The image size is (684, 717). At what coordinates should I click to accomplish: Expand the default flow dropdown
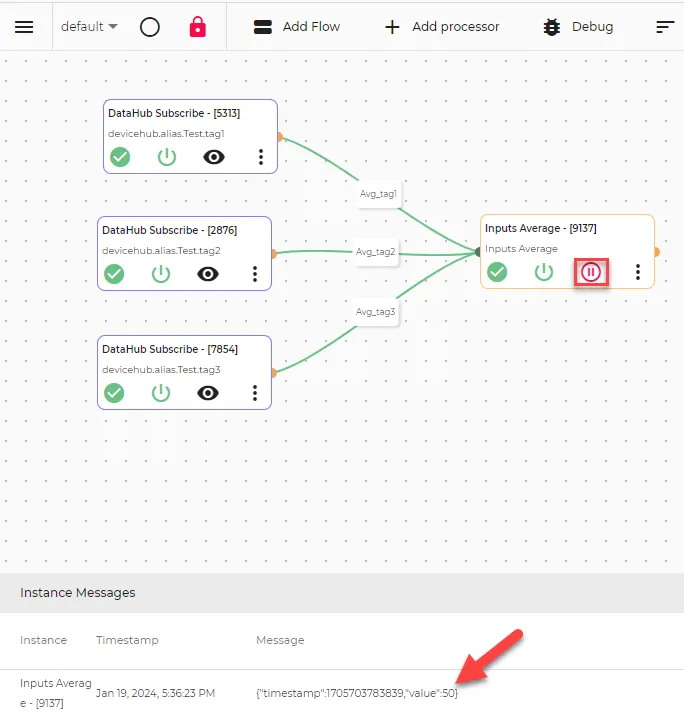(89, 27)
